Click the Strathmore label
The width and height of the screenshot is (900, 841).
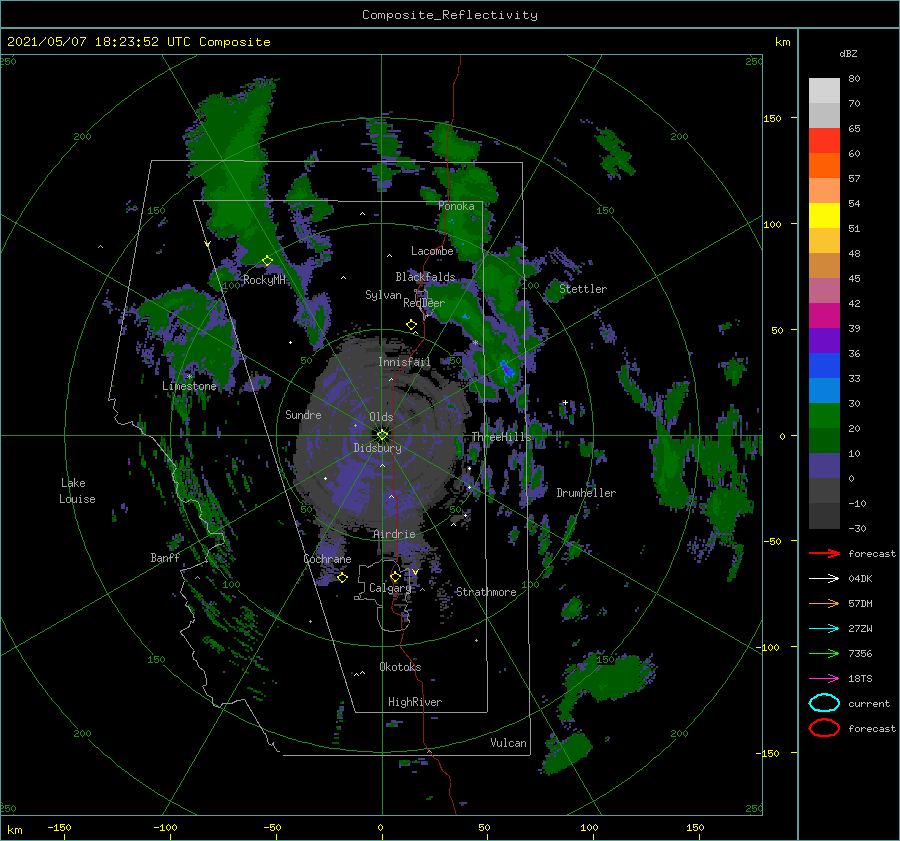tap(486, 592)
